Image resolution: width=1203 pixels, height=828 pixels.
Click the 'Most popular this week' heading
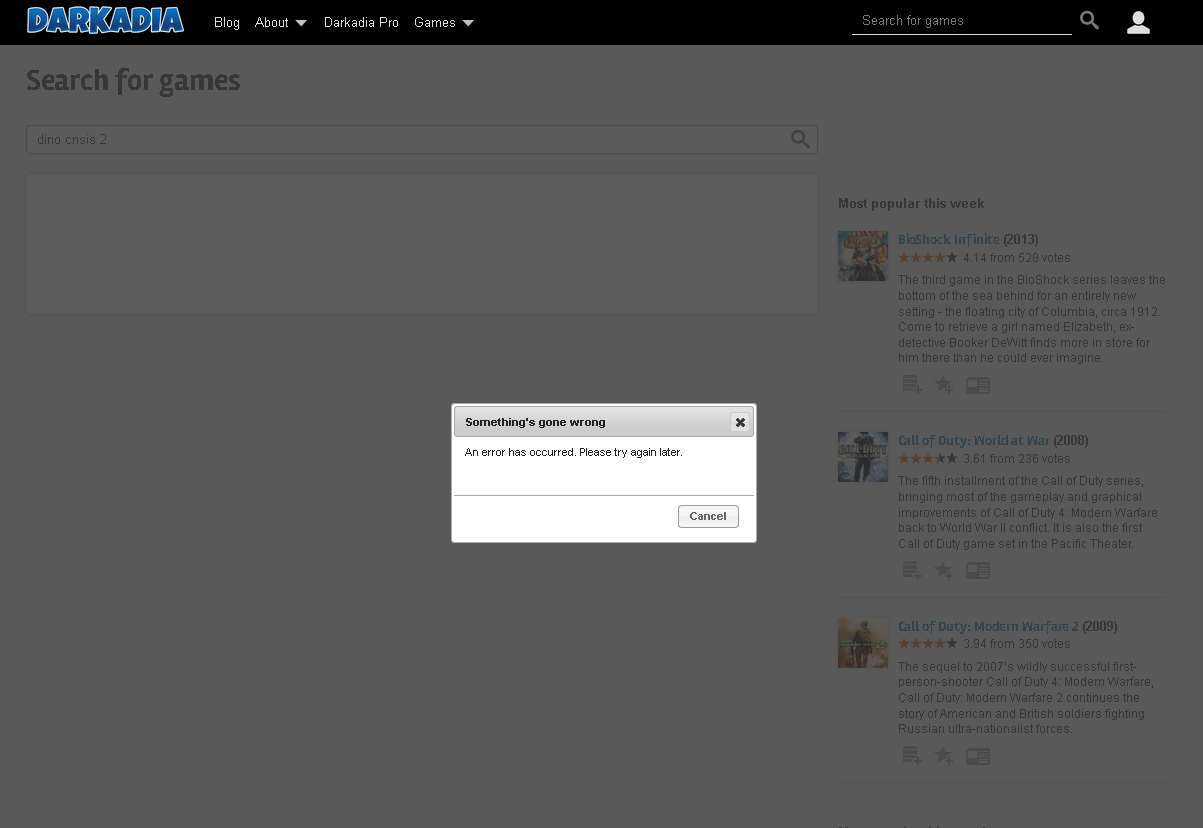click(911, 203)
